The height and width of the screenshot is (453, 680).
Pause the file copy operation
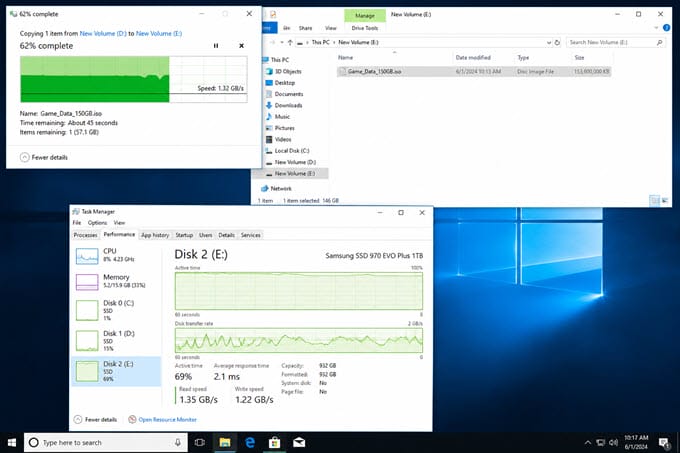[x=216, y=46]
